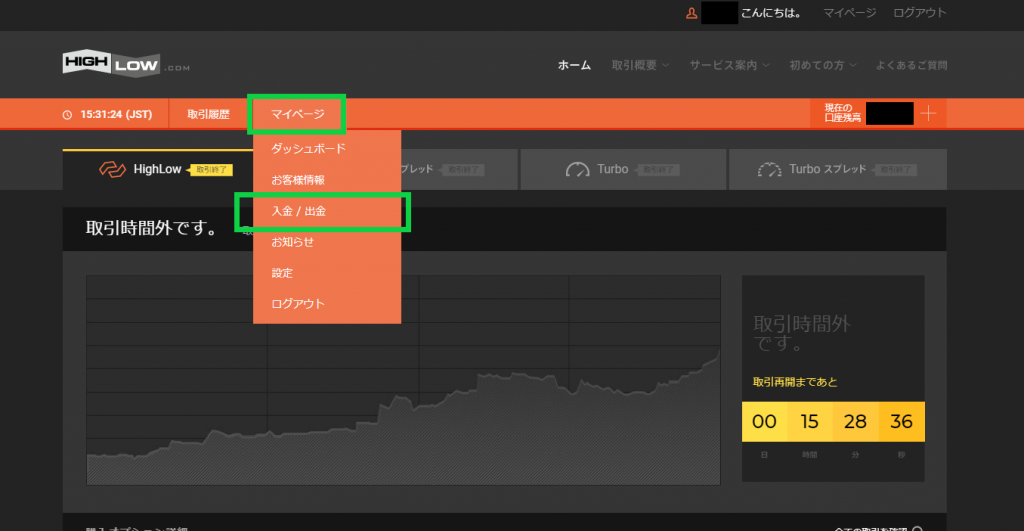Click the price chart area
This screenshot has width=1024, height=531.
pos(403,380)
